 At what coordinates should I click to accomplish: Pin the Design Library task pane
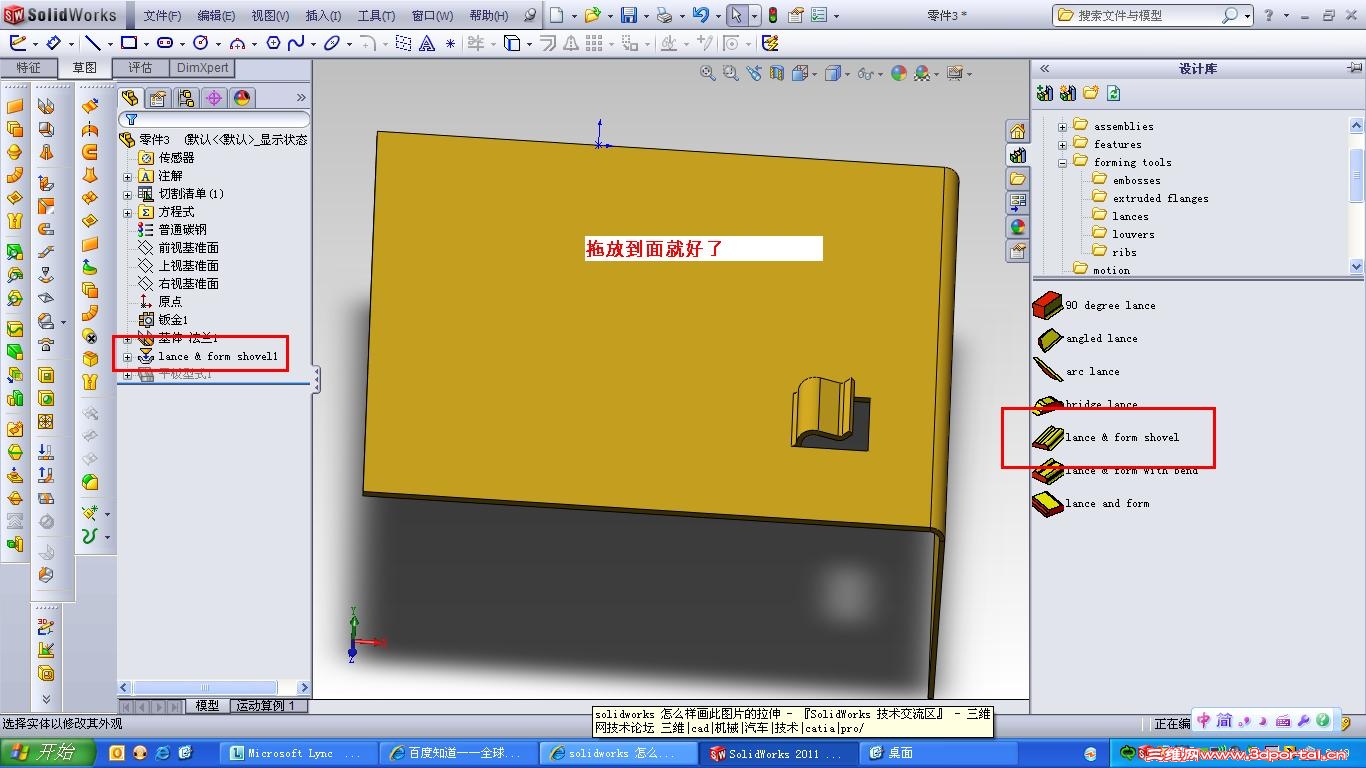pyautogui.click(x=1354, y=68)
